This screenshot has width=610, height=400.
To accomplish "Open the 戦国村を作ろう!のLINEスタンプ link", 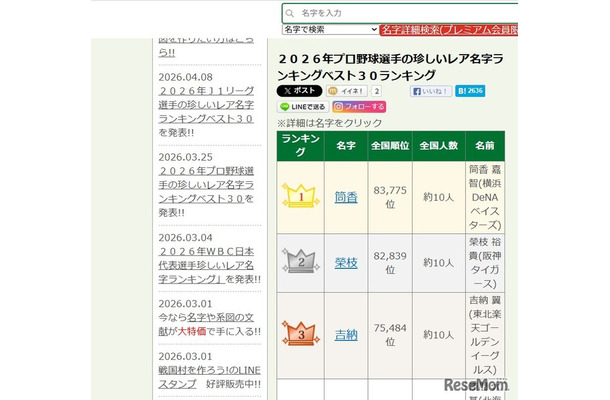I will pos(209,377).
